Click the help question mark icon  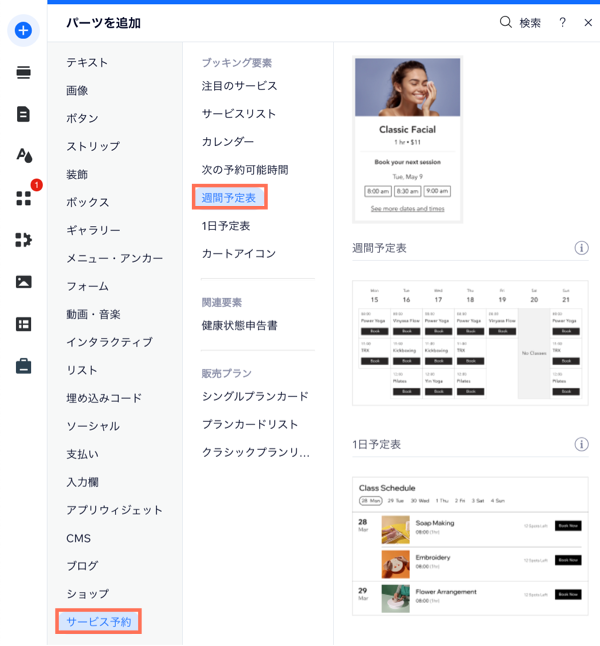point(563,22)
